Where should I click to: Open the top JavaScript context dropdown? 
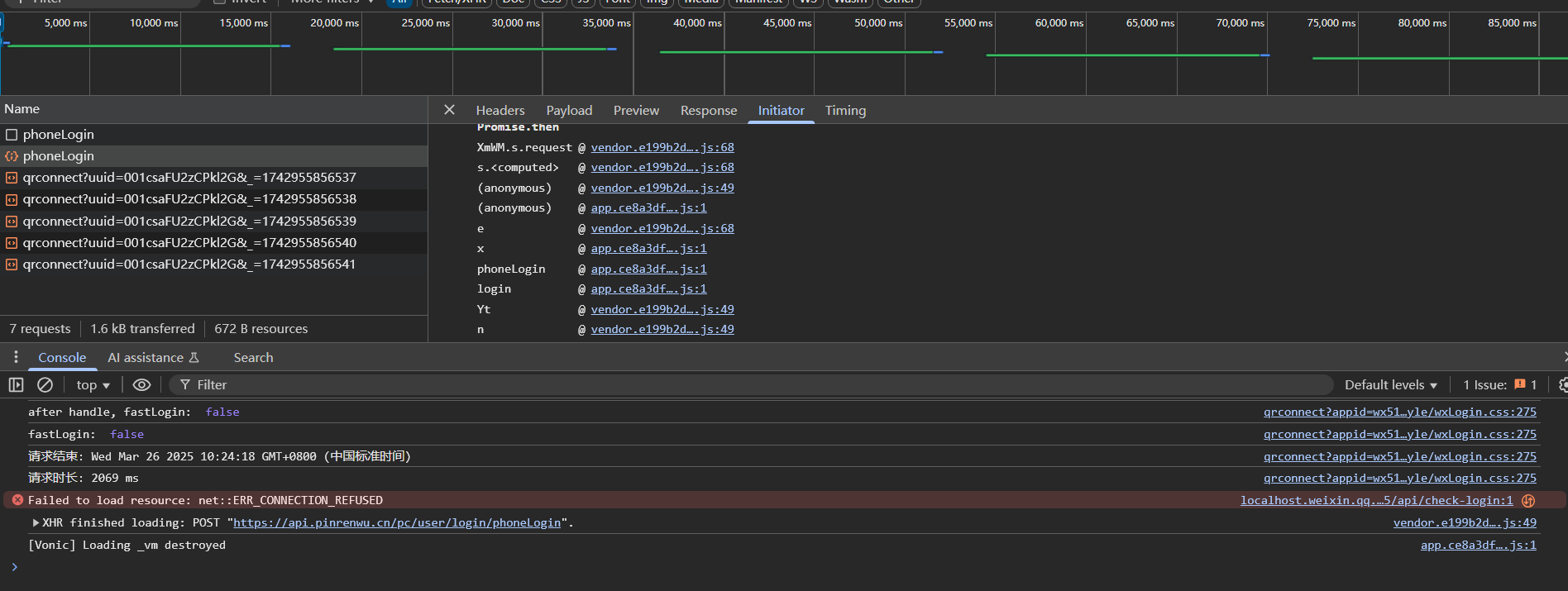pyautogui.click(x=93, y=385)
